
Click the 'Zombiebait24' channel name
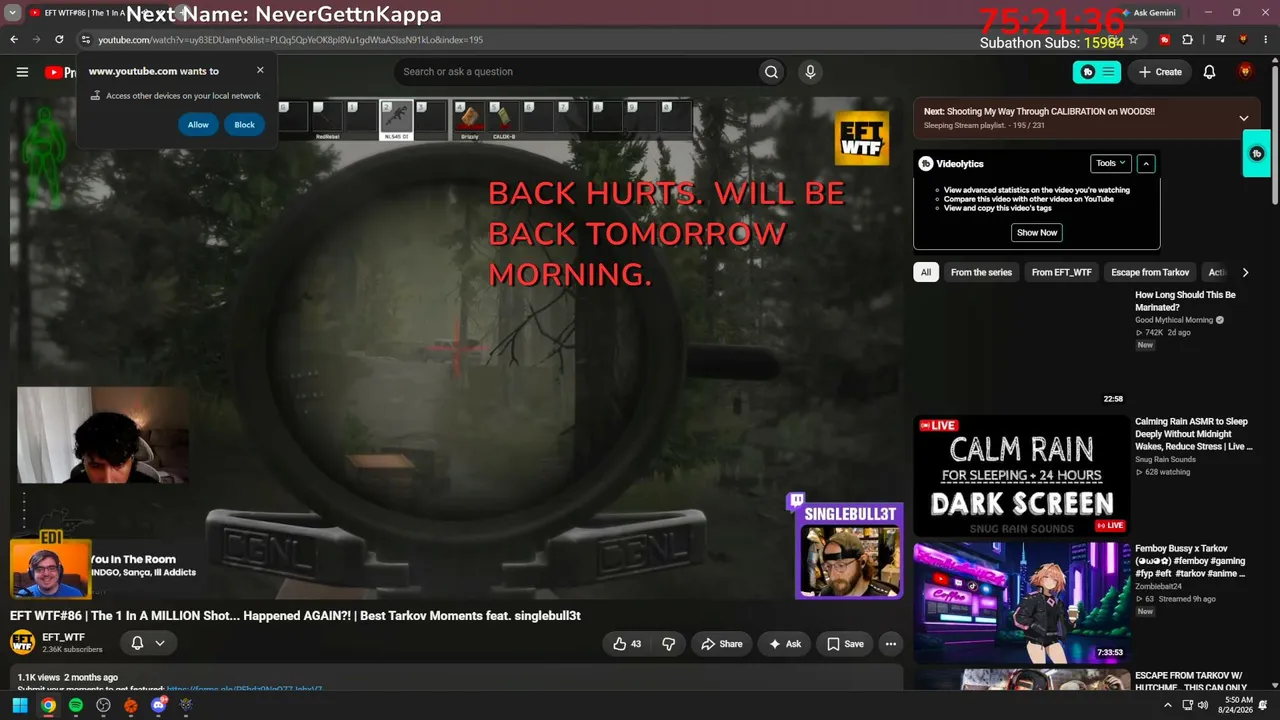click(x=1158, y=586)
